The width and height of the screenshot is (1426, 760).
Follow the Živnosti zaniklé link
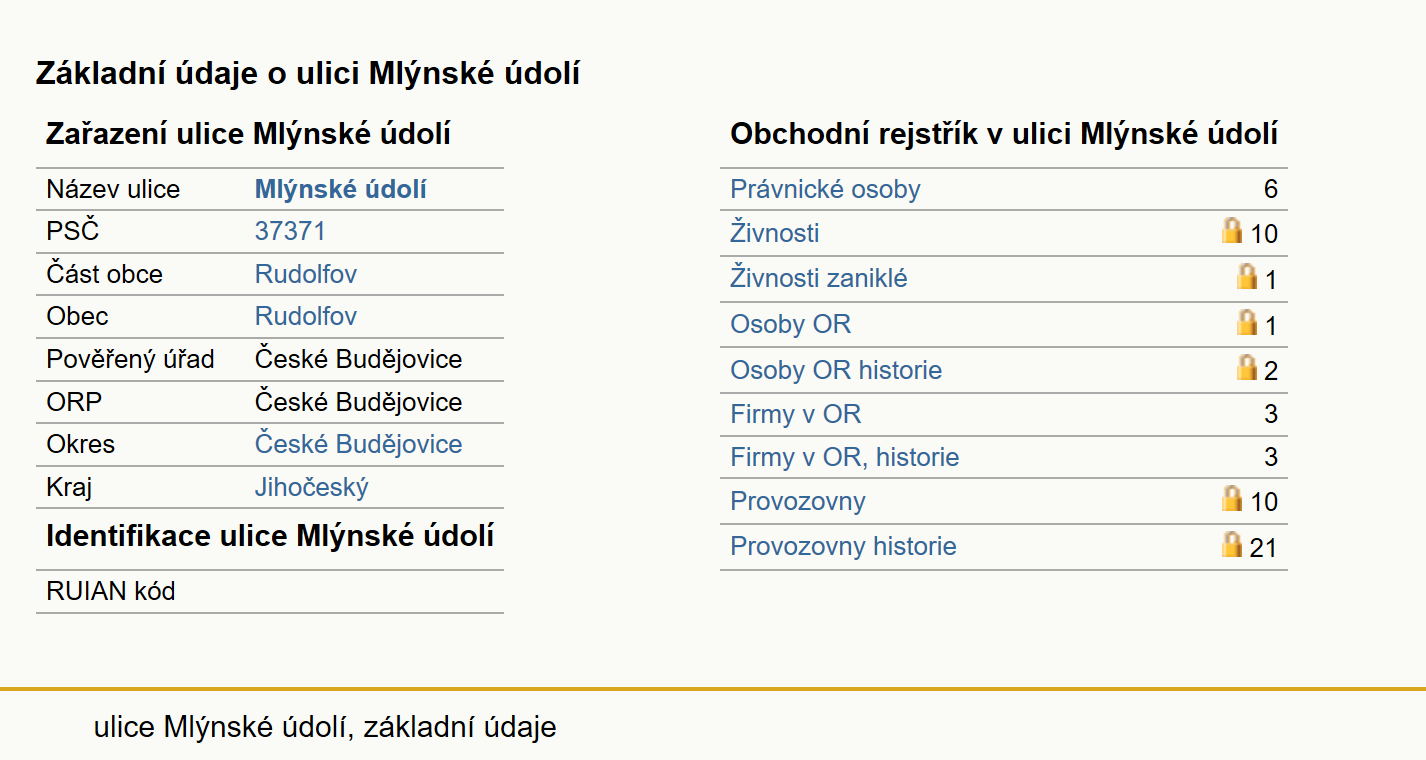pos(819,278)
